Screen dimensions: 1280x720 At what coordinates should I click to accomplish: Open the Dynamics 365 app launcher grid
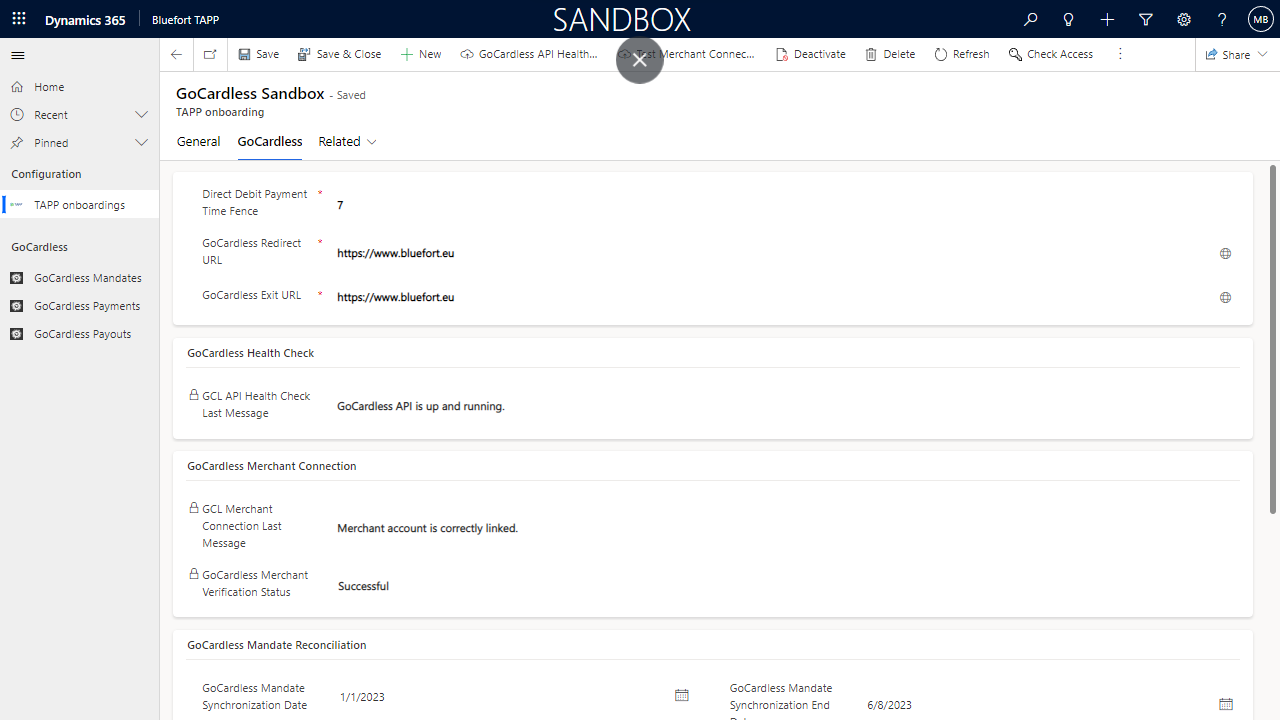19,19
